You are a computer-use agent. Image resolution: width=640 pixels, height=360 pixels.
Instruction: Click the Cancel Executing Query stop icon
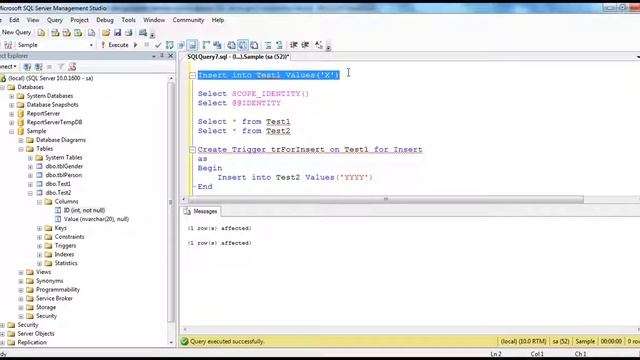[x=147, y=45]
